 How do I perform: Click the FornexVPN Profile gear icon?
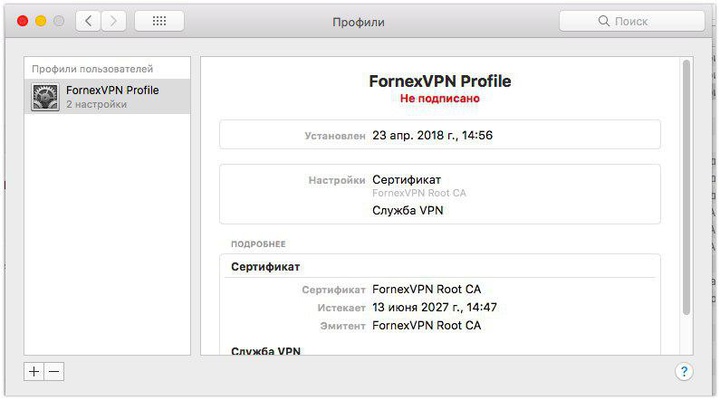point(45,96)
